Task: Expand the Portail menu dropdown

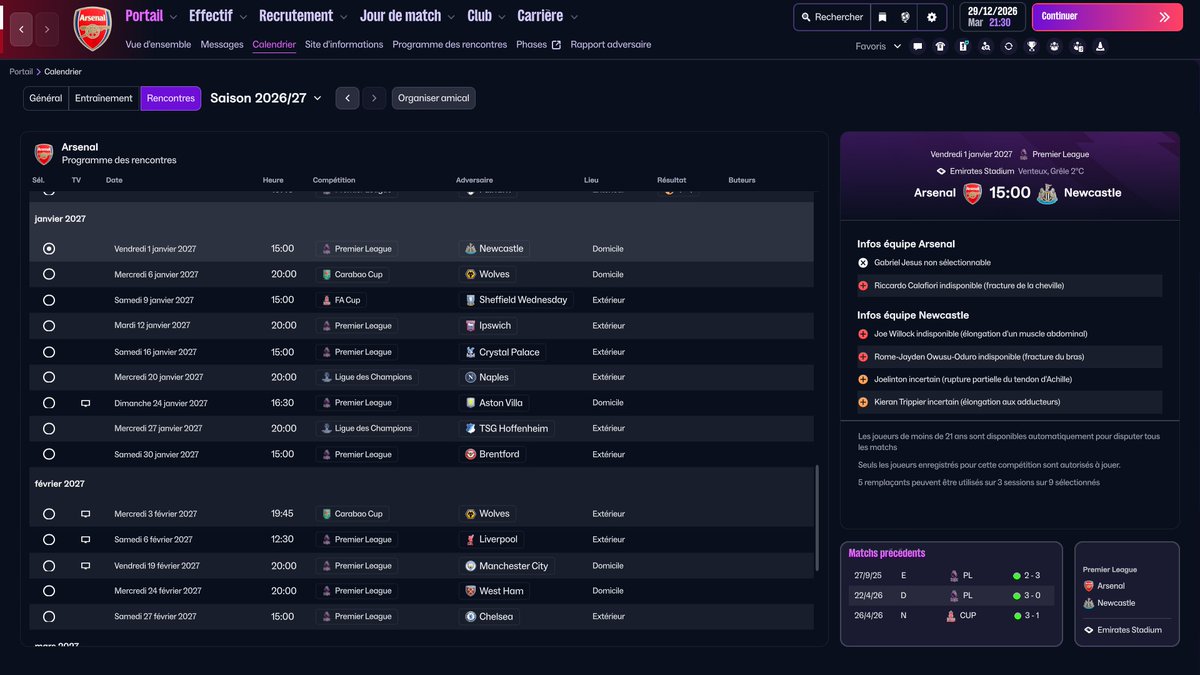Action: click(x=174, y=17)
